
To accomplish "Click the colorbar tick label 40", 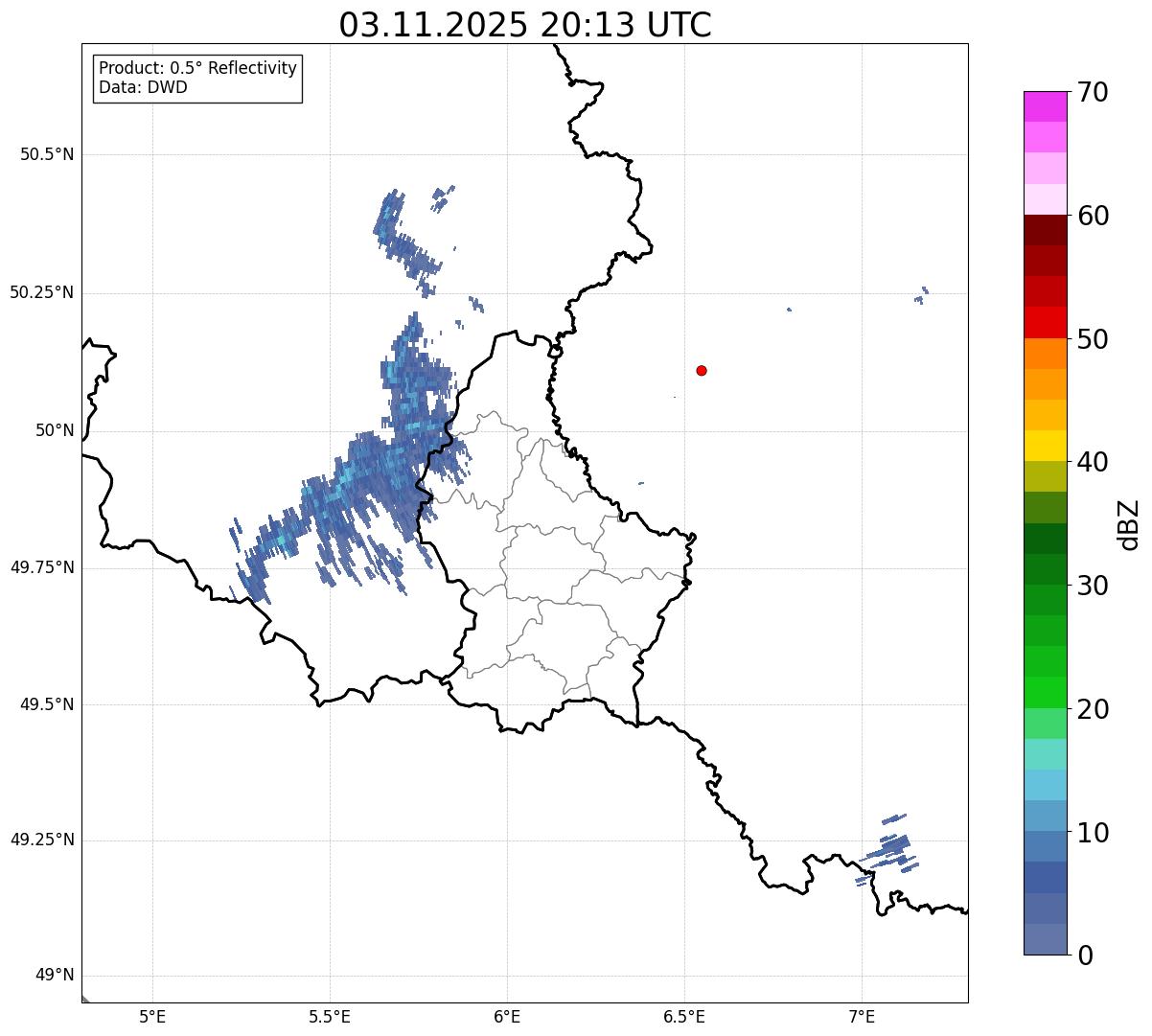I will click(x=1093, y=462).
